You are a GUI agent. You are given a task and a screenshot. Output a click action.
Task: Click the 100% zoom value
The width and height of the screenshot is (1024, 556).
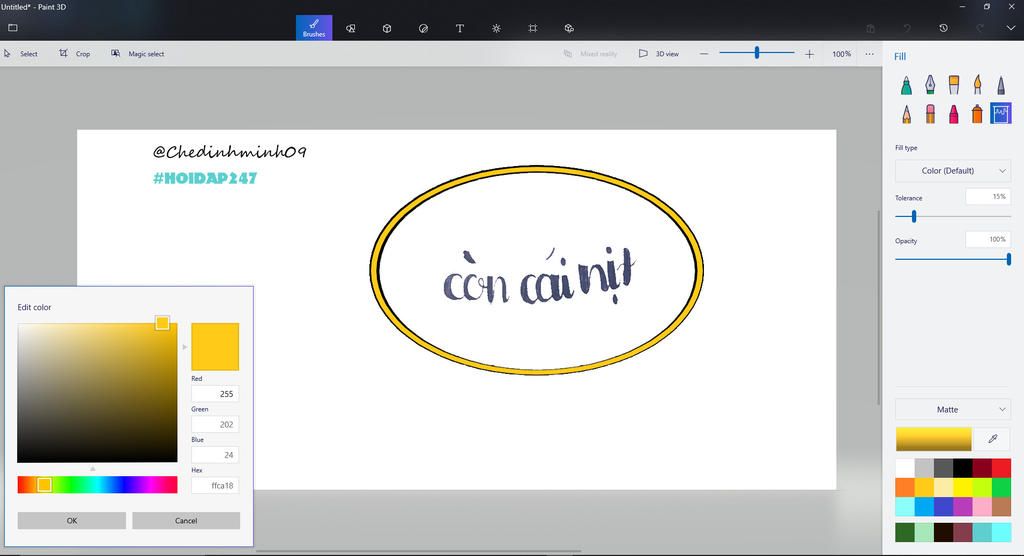coord(841,54)
